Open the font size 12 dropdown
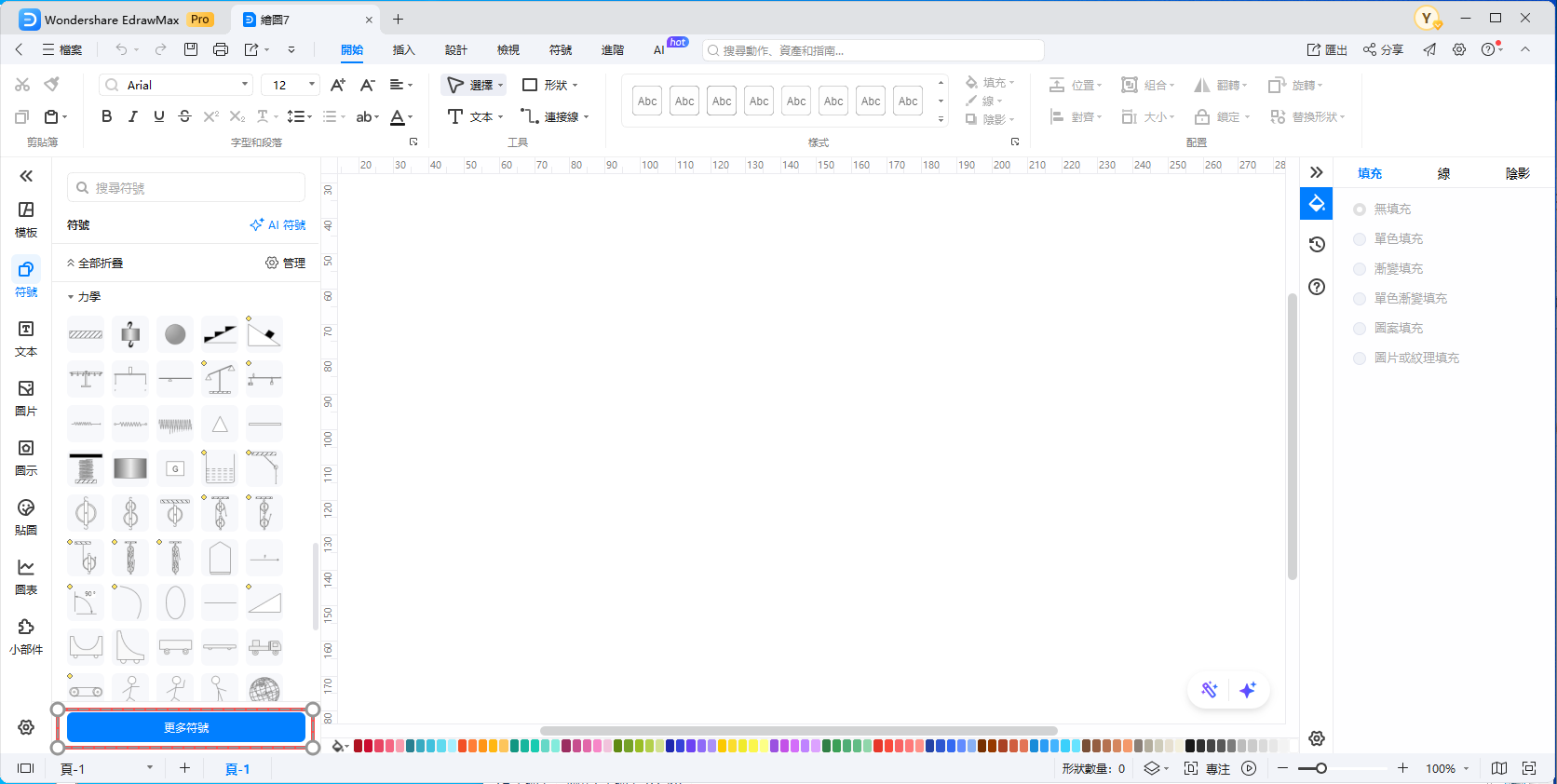1557x784 pixels. (x=291, y=85)
